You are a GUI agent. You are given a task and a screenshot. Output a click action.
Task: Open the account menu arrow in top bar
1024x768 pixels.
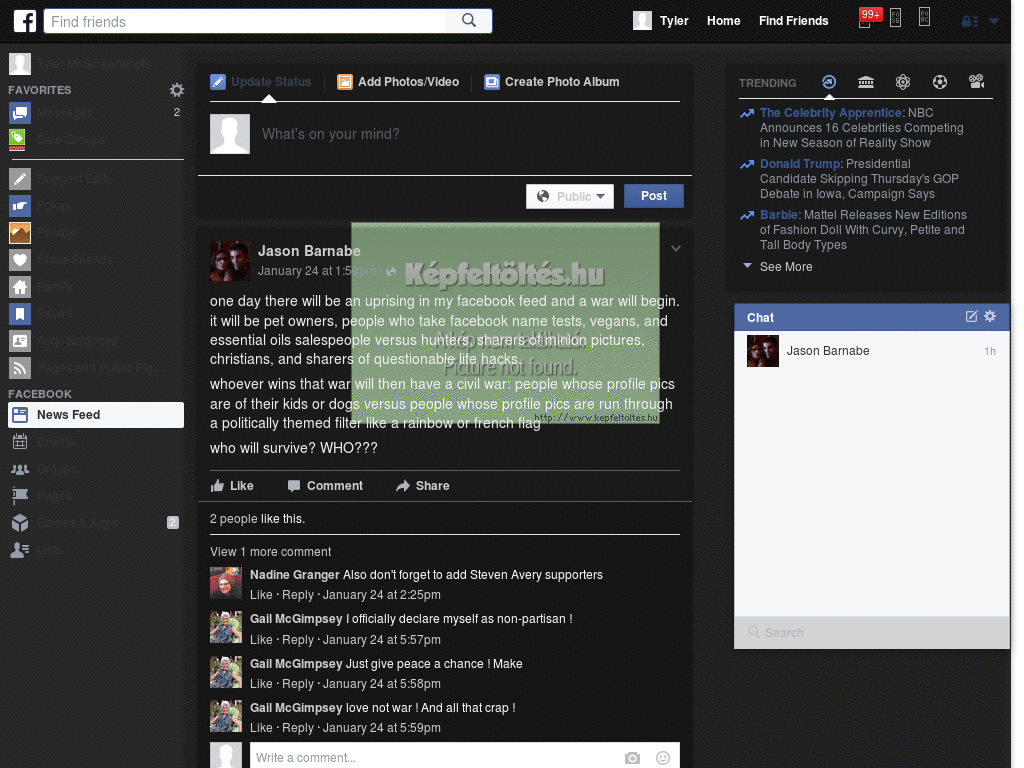point(994,22)
